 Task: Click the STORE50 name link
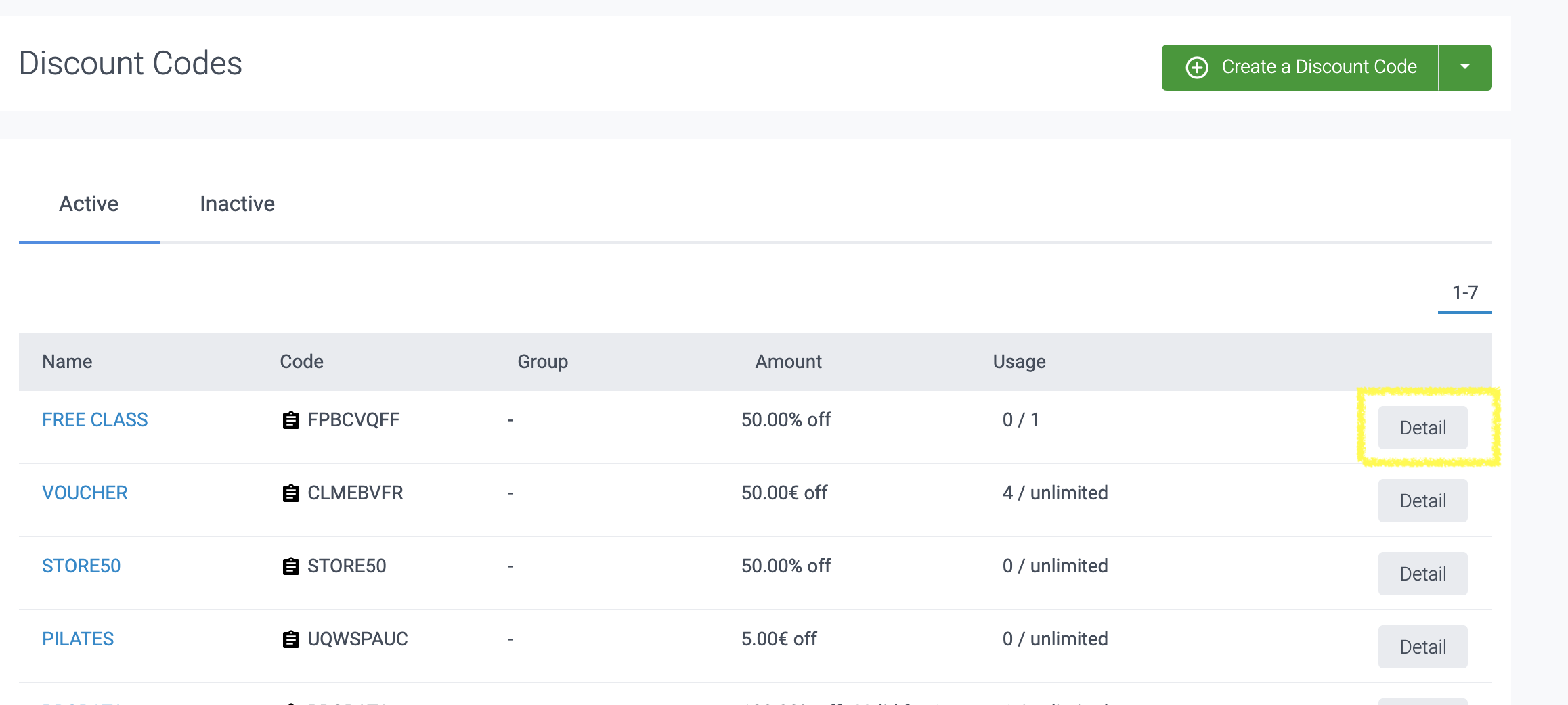81,566
